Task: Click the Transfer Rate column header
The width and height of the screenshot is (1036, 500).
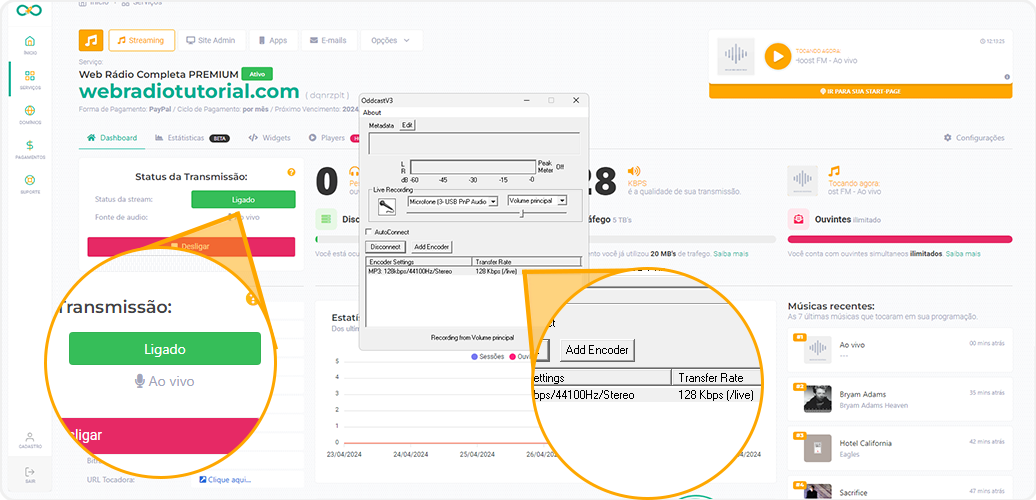Action: point(526,262)
